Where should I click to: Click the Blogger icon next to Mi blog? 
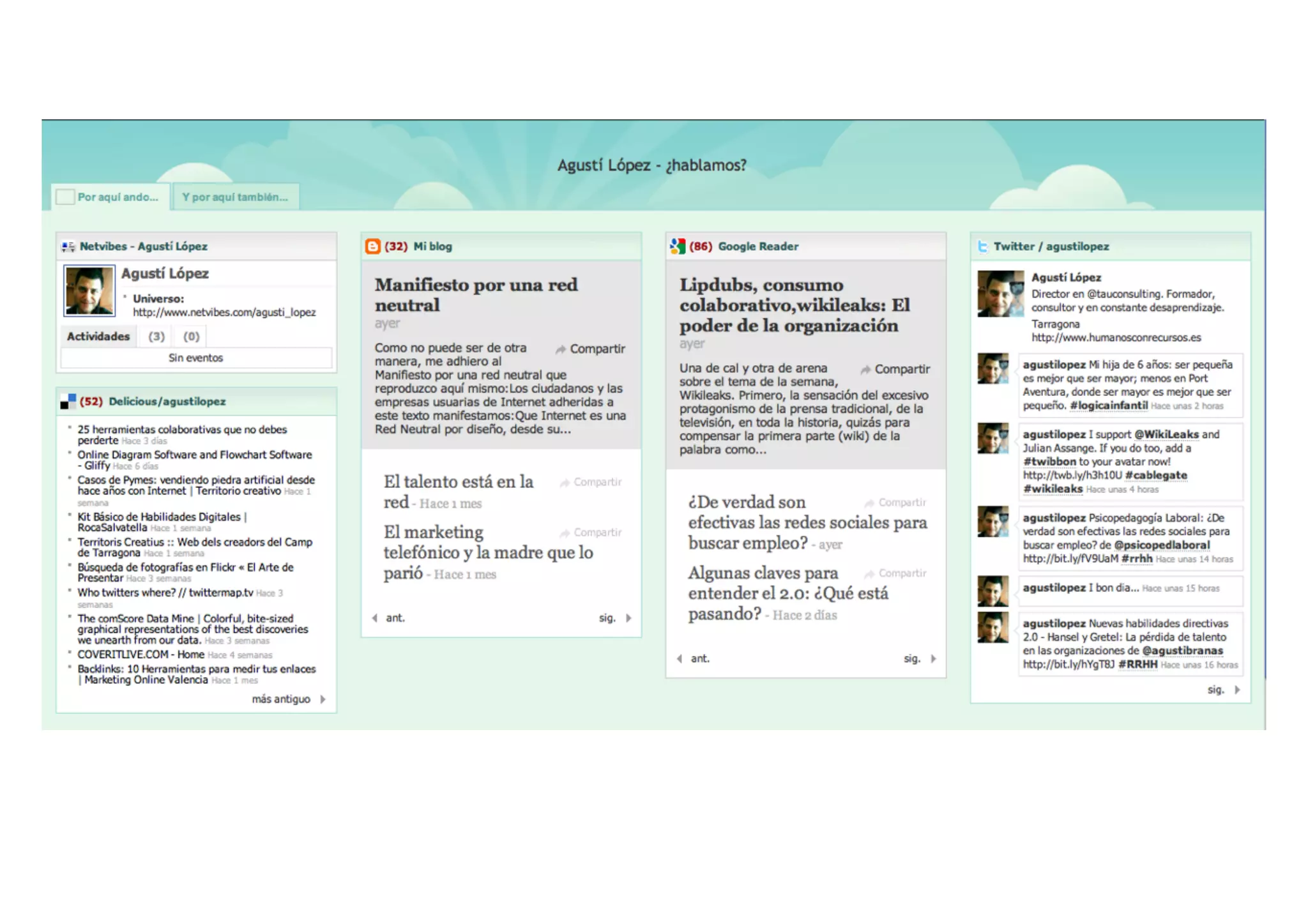(372, 246)
